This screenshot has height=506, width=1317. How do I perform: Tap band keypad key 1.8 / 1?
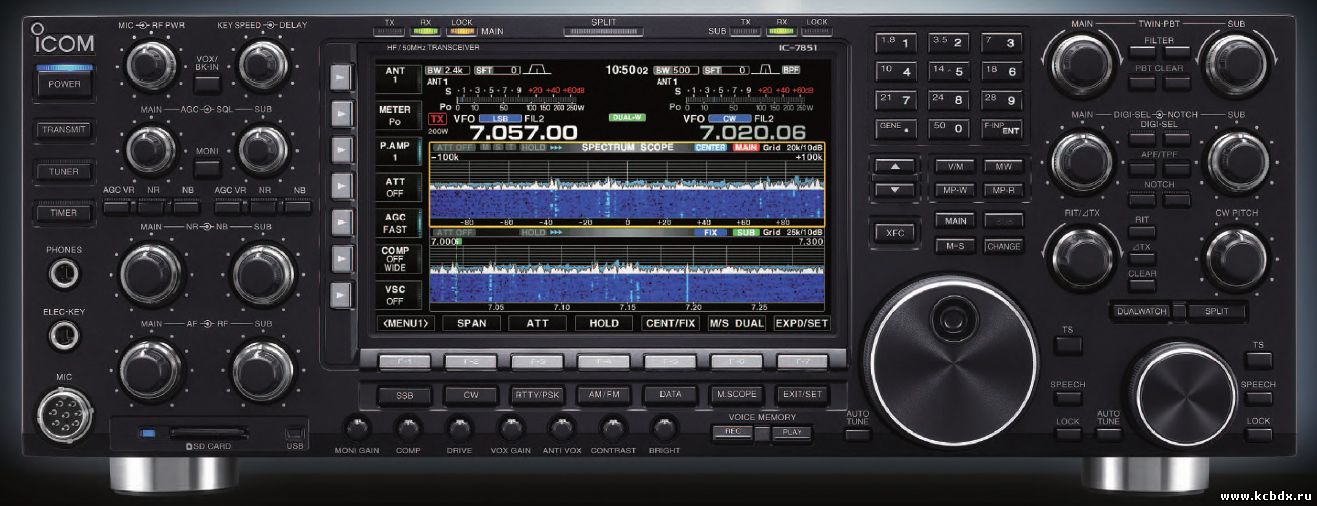click(896, 43)
